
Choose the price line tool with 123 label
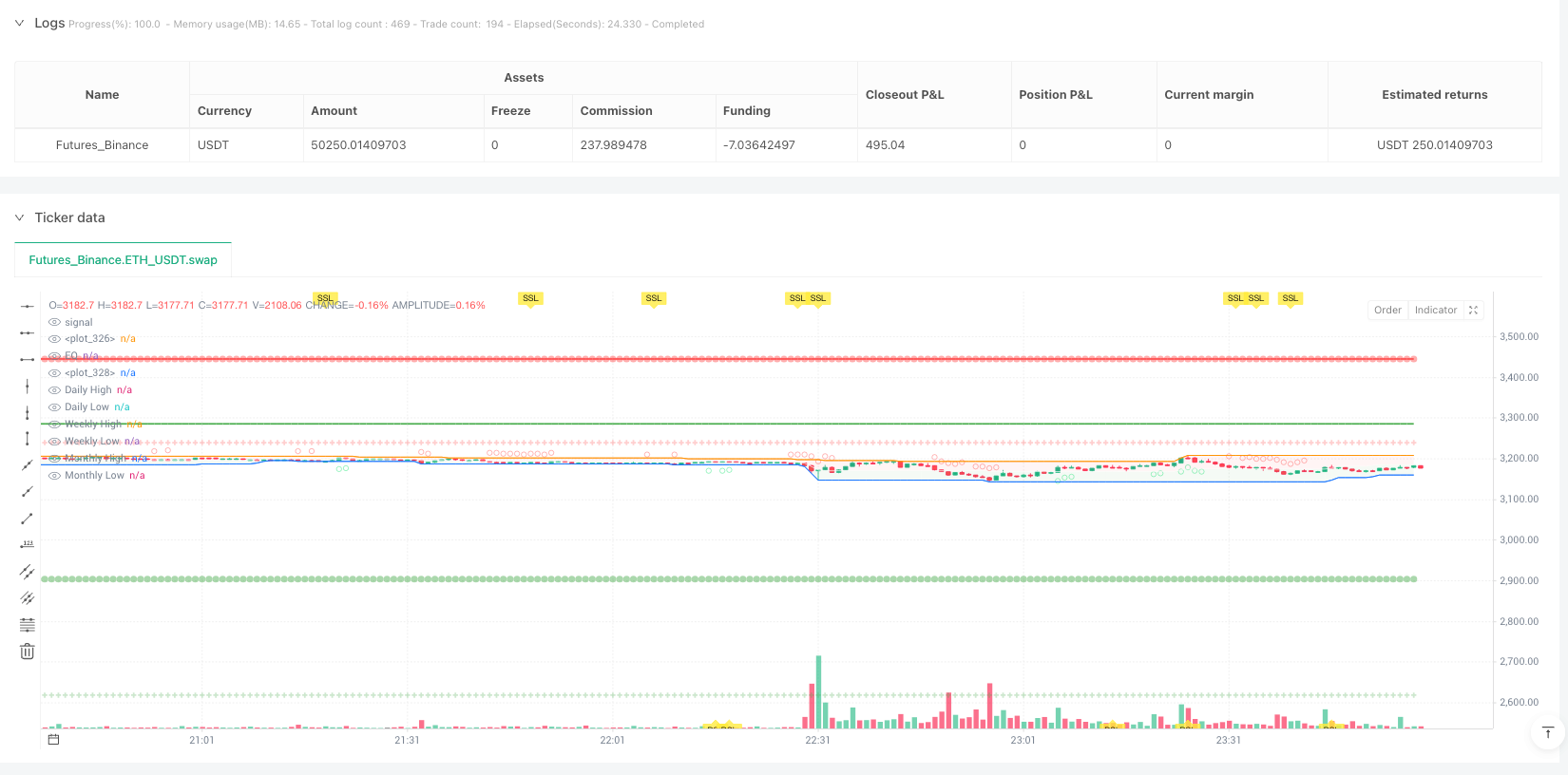pos(28,545)
